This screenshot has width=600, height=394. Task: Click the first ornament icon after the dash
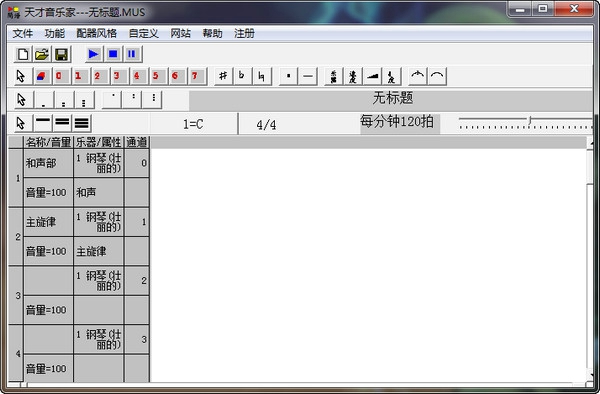coord(334,76)
